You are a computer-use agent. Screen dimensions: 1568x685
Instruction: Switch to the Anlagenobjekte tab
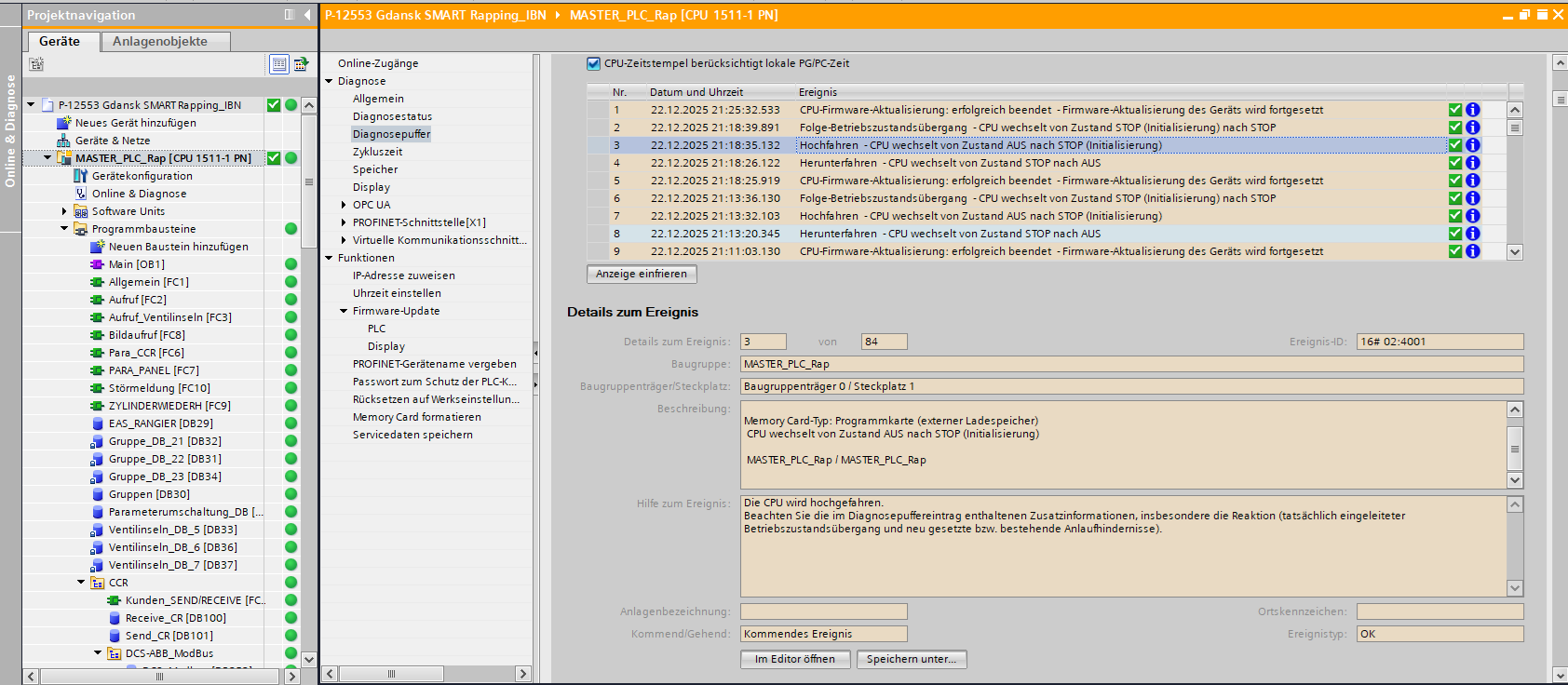[x=160, y=41]
